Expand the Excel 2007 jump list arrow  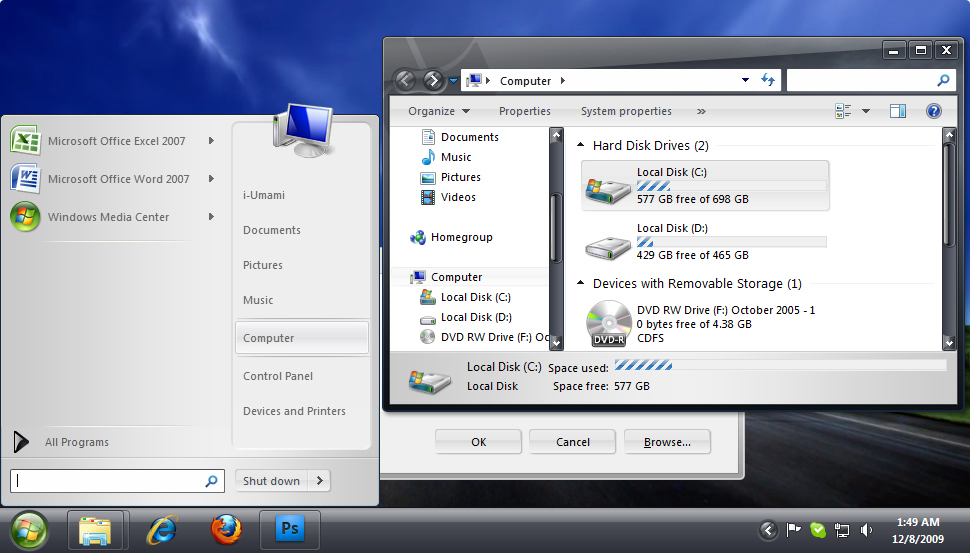[211, 140]
